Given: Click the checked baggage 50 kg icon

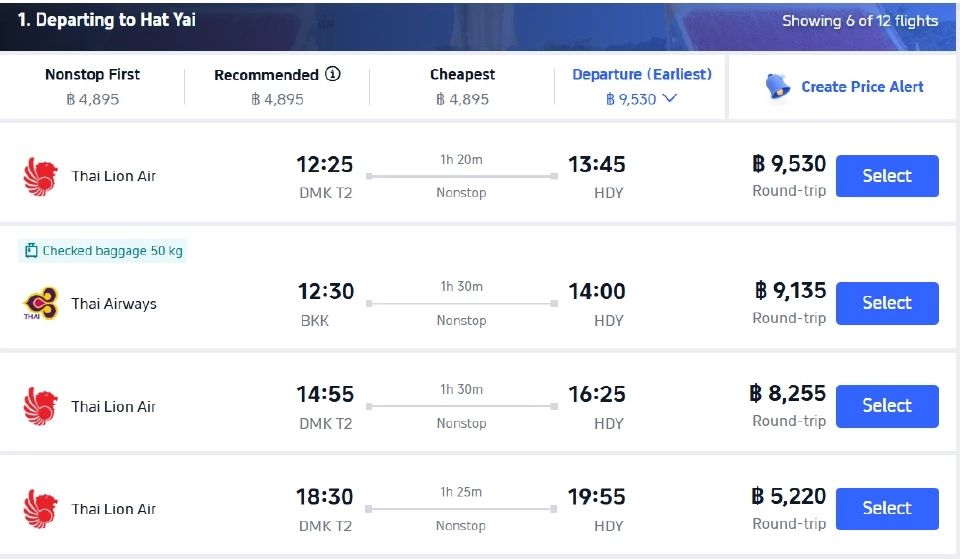Looking at the screenshot, I should click(31, 251).
